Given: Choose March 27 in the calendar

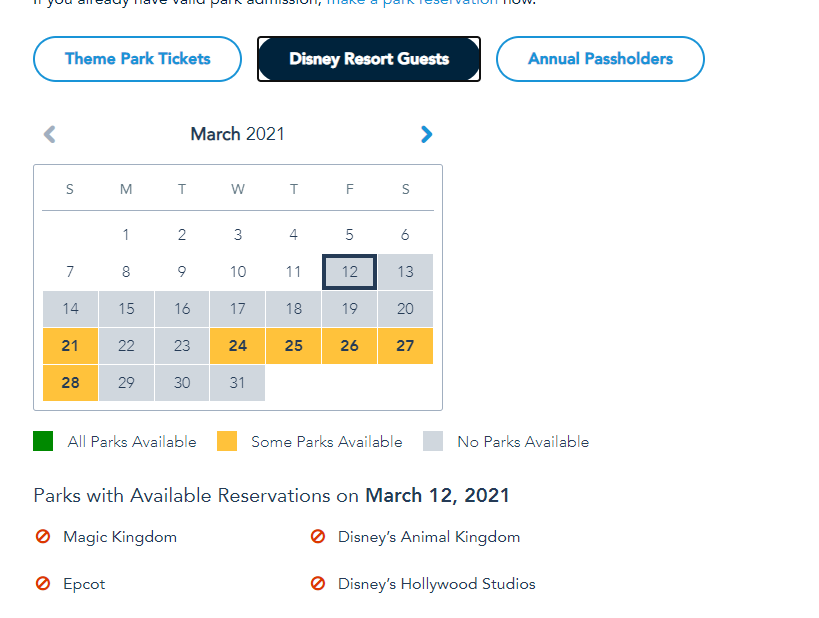Looking at the screenshot, I should 405,346.
